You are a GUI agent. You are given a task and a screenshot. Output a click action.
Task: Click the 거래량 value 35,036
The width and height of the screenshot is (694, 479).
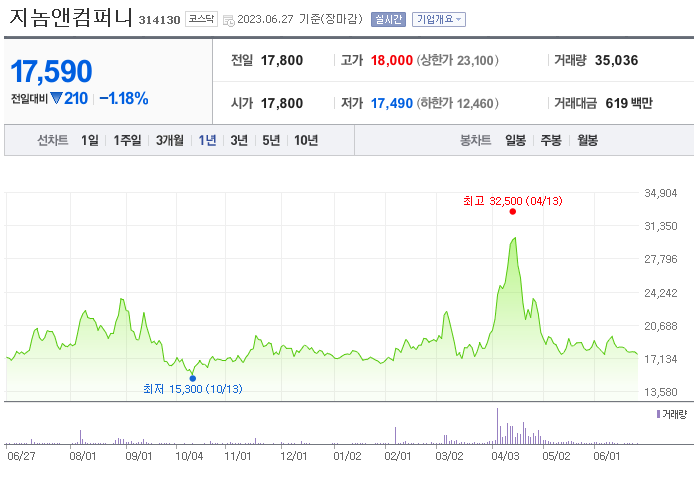616,60
